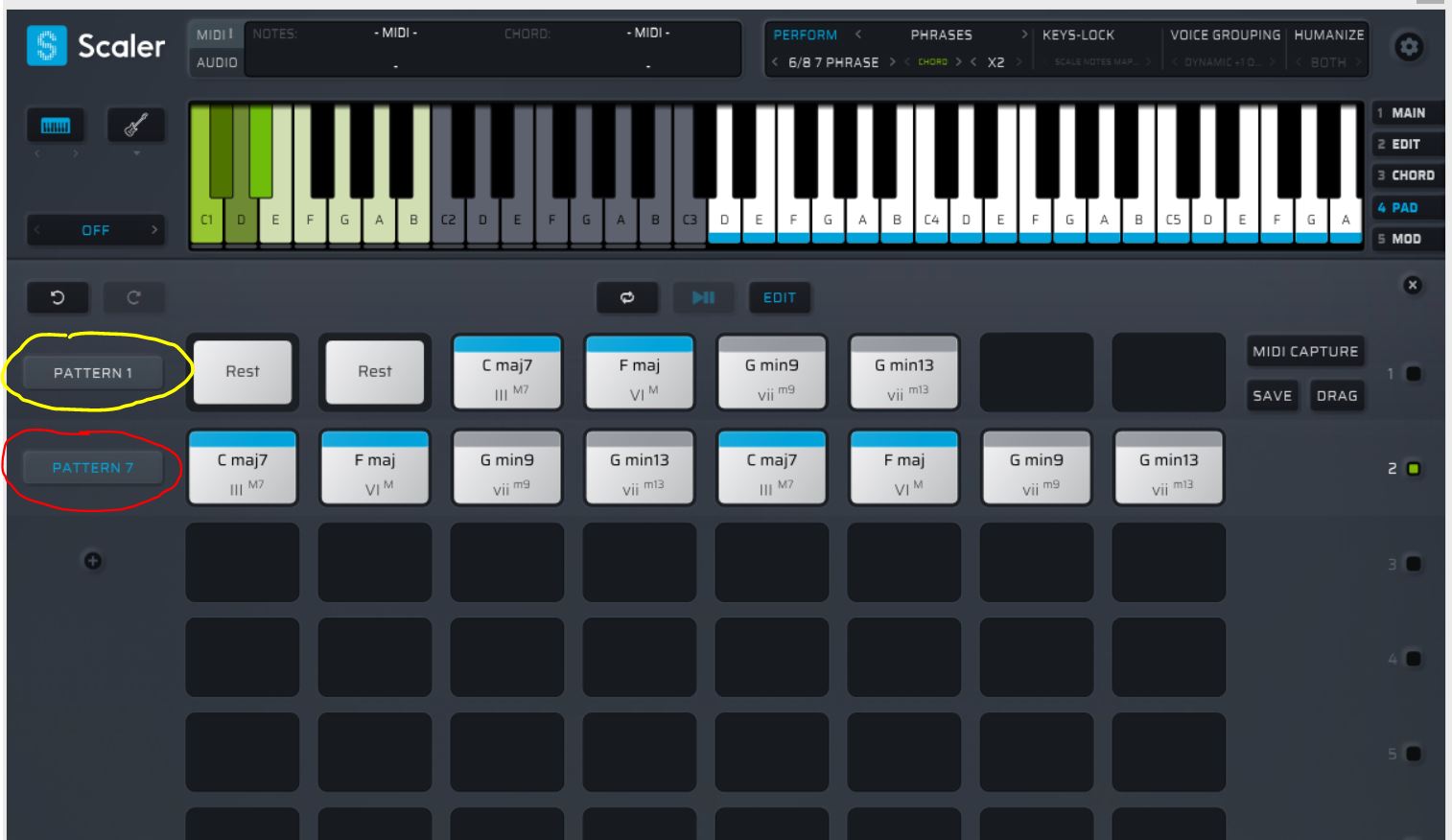This screenshot has width=1452, height=840.
Task: Open dropdown arrow below guitar icon
Action: click(x=136, y=153)
